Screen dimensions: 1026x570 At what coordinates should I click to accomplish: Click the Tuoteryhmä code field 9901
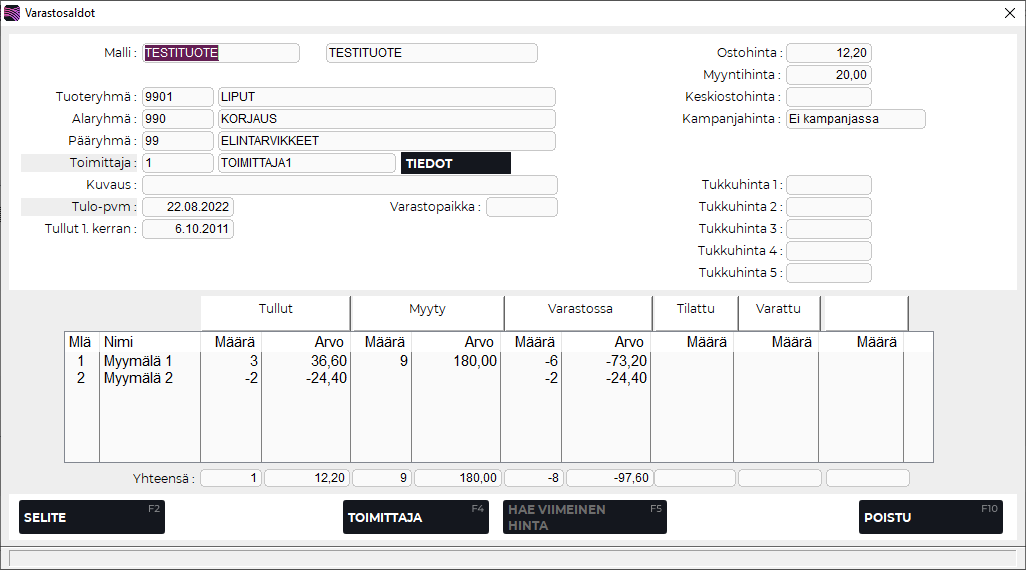177,97
